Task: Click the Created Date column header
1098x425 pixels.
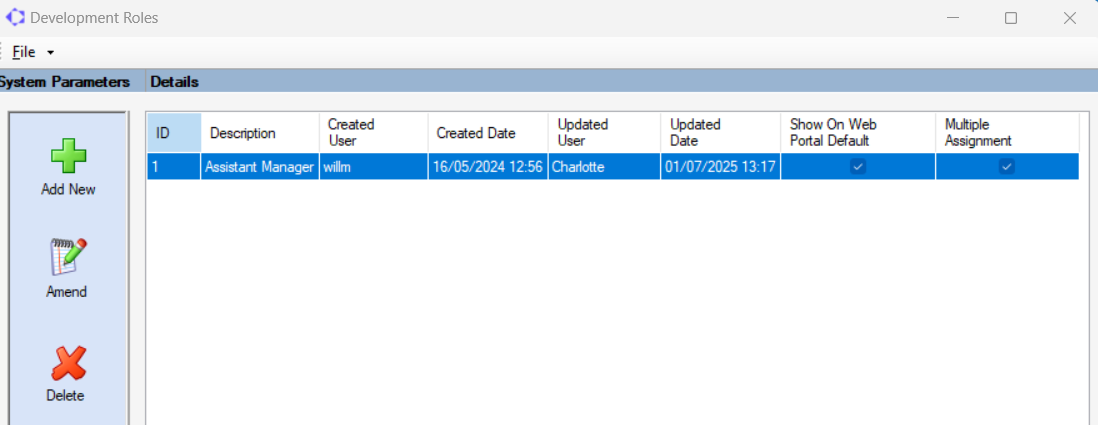Action: (488, 133)
